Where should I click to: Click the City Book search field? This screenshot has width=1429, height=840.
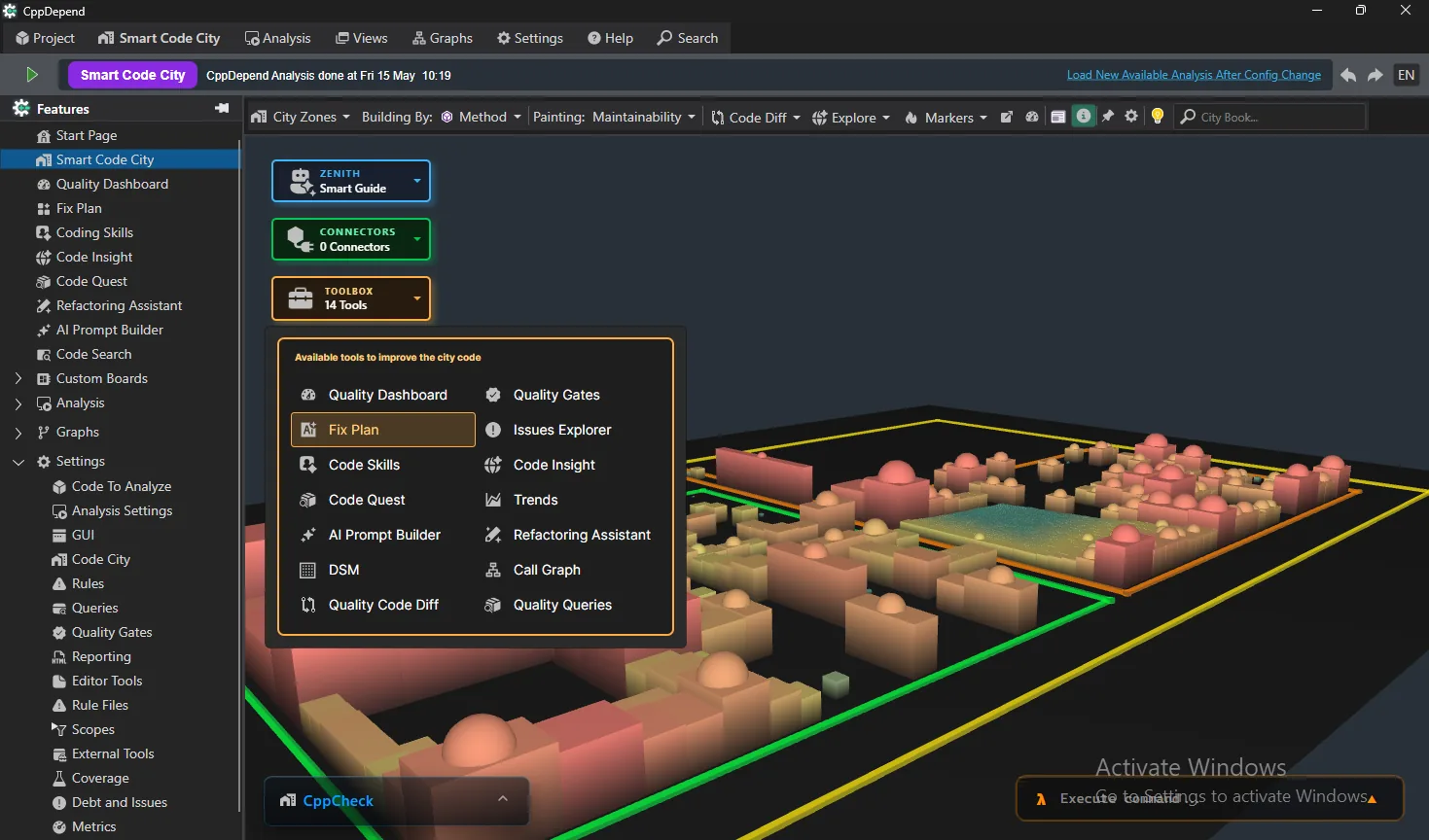click(x=1270, y=117)
